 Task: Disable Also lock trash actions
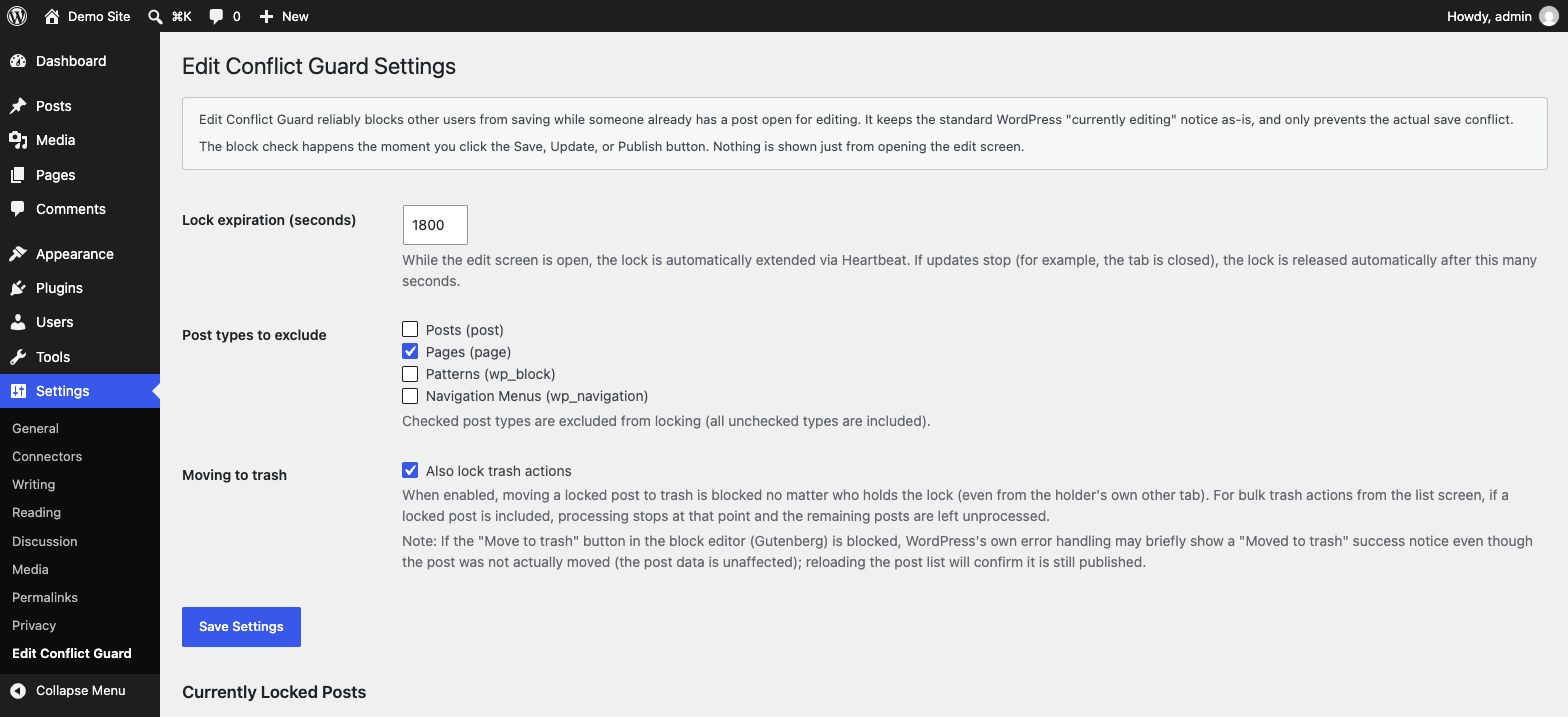410,470
